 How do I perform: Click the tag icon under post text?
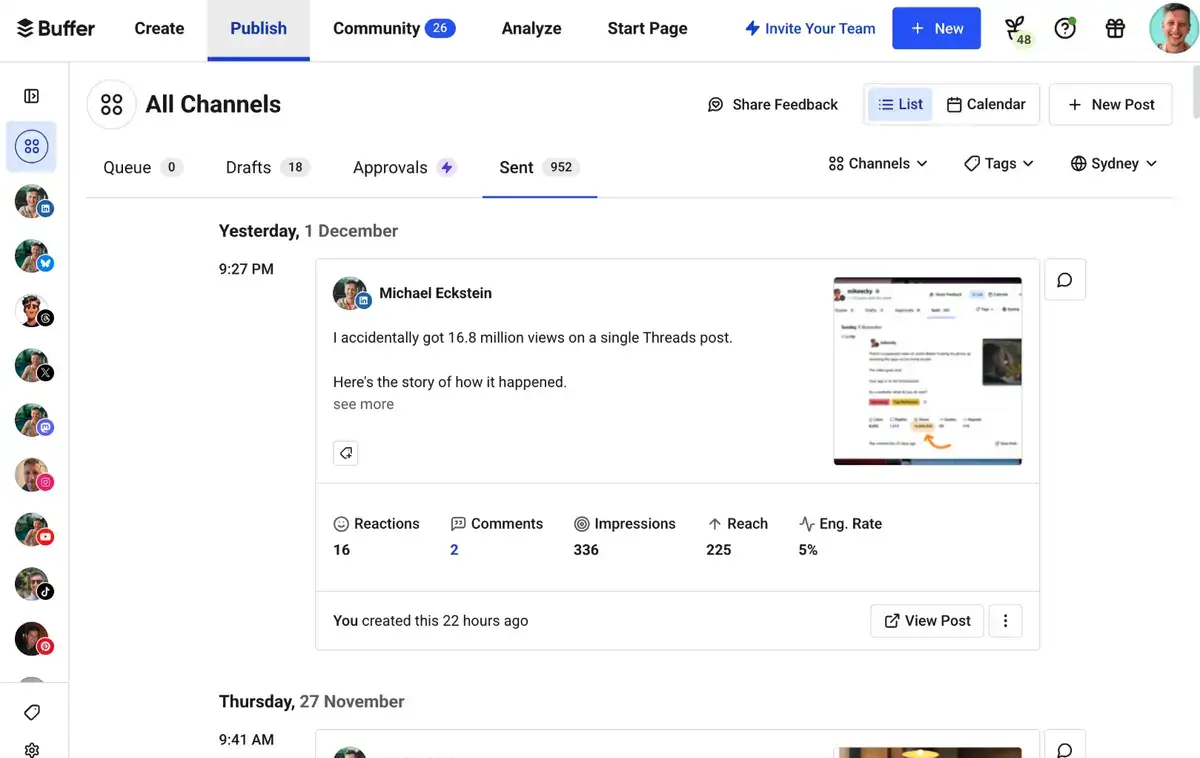[345, 453]
